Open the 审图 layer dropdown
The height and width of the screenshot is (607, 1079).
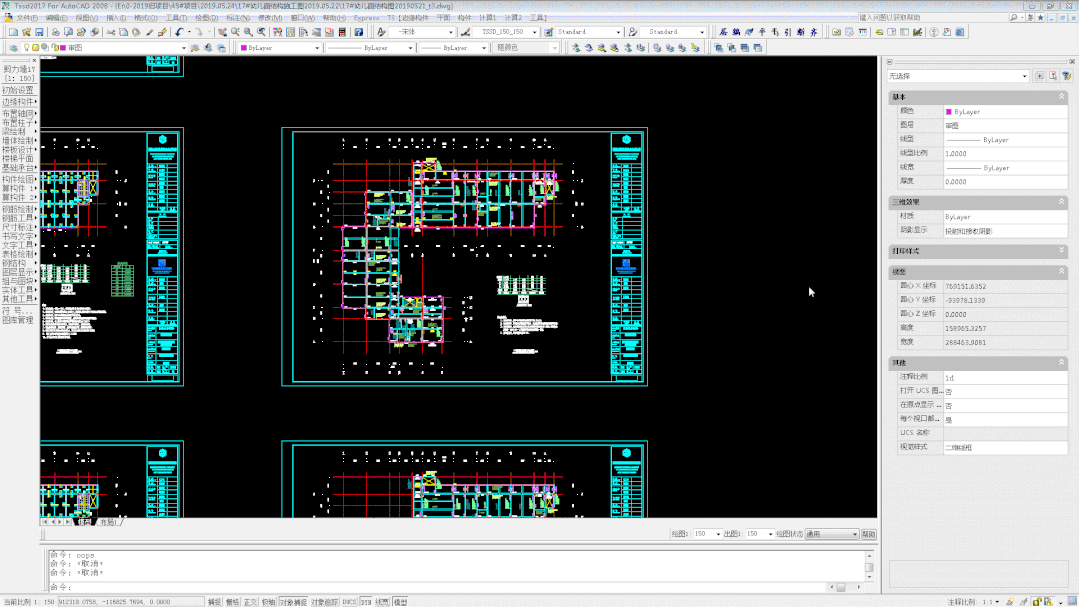click(x=183, y=47)
